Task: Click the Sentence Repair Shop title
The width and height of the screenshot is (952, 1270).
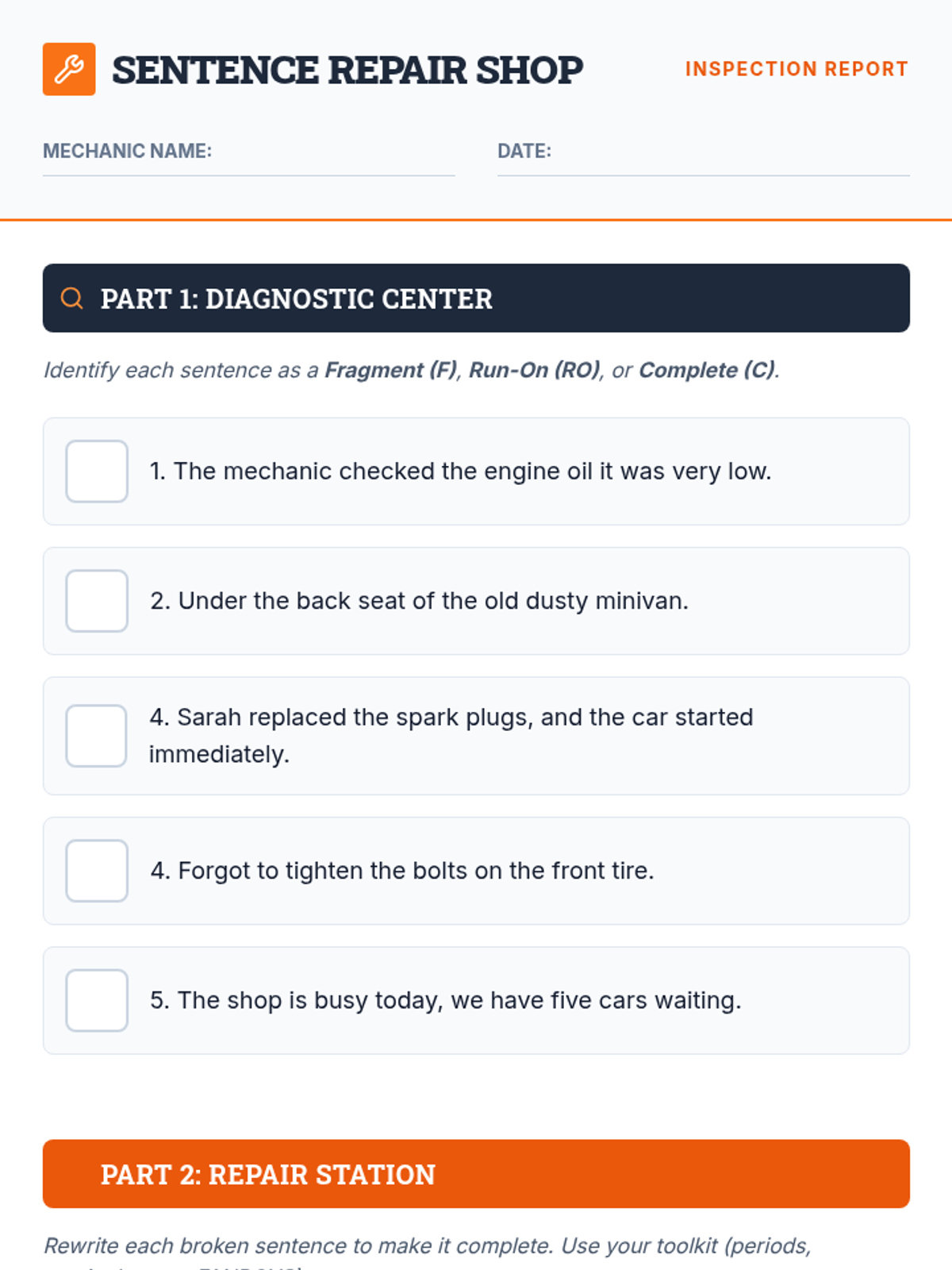Action: 347,70
